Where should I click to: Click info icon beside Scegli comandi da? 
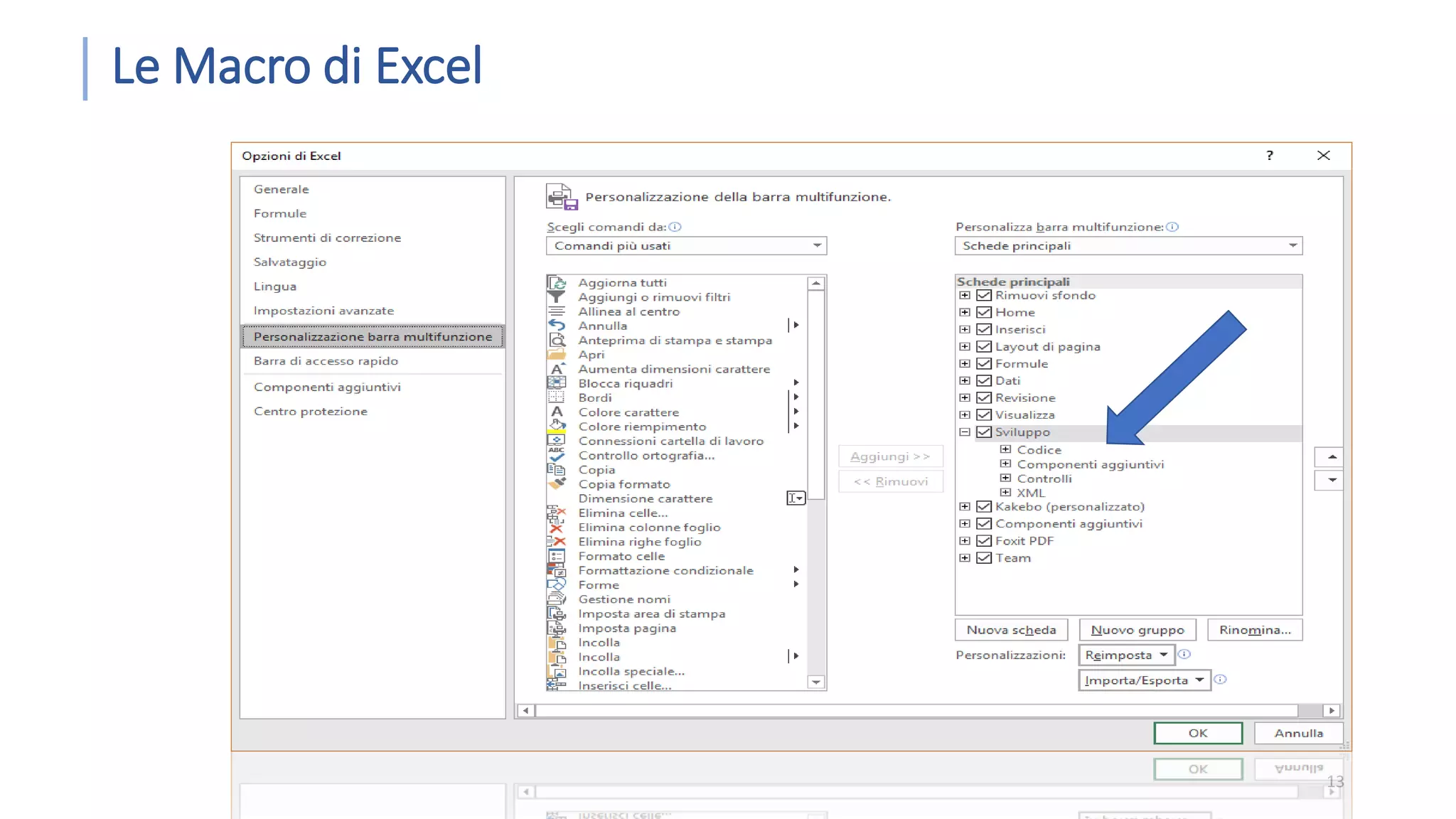(x=675, y=227)
